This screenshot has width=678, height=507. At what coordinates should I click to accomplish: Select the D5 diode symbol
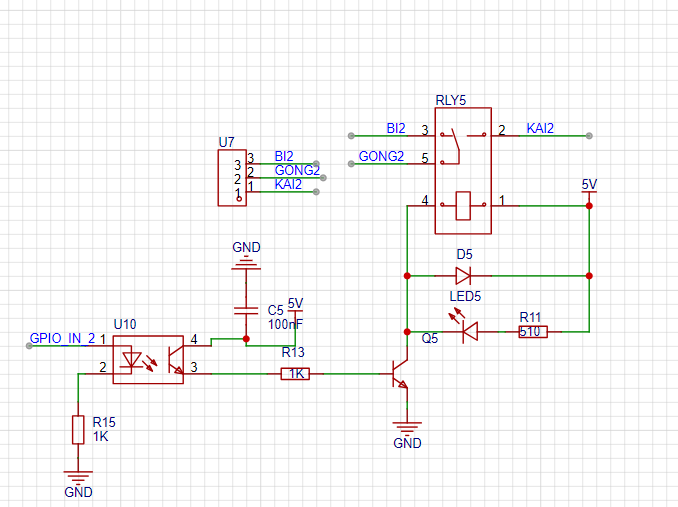pos(463,275)
